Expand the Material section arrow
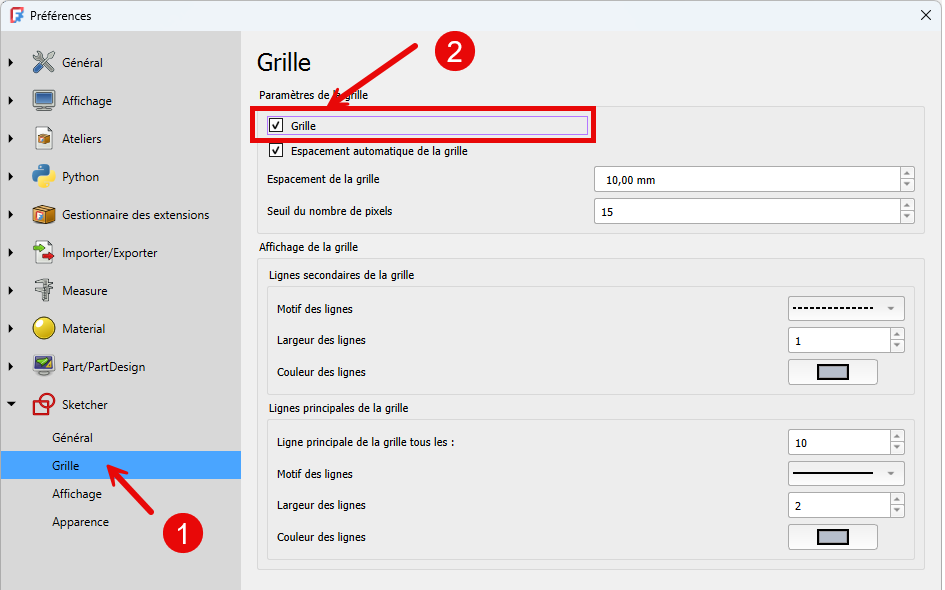This screenshot has width=945, height=590. [x=11, y=328]
